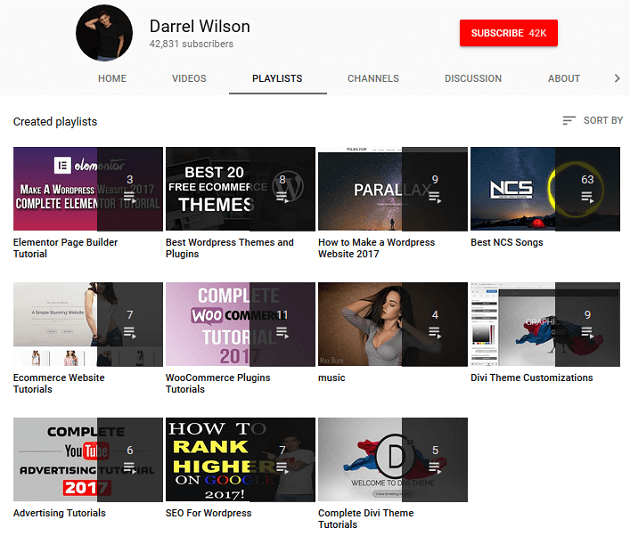Open Best Wordpress Themes and Plugins title
This screenshot has width=630, height=536.
[230, 248]
